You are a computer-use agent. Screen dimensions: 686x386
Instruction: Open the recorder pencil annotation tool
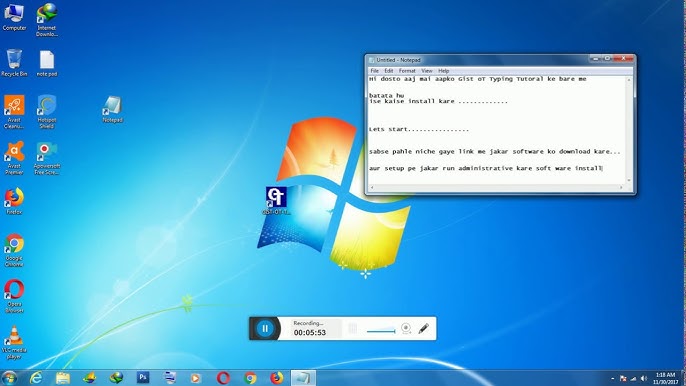423,328
